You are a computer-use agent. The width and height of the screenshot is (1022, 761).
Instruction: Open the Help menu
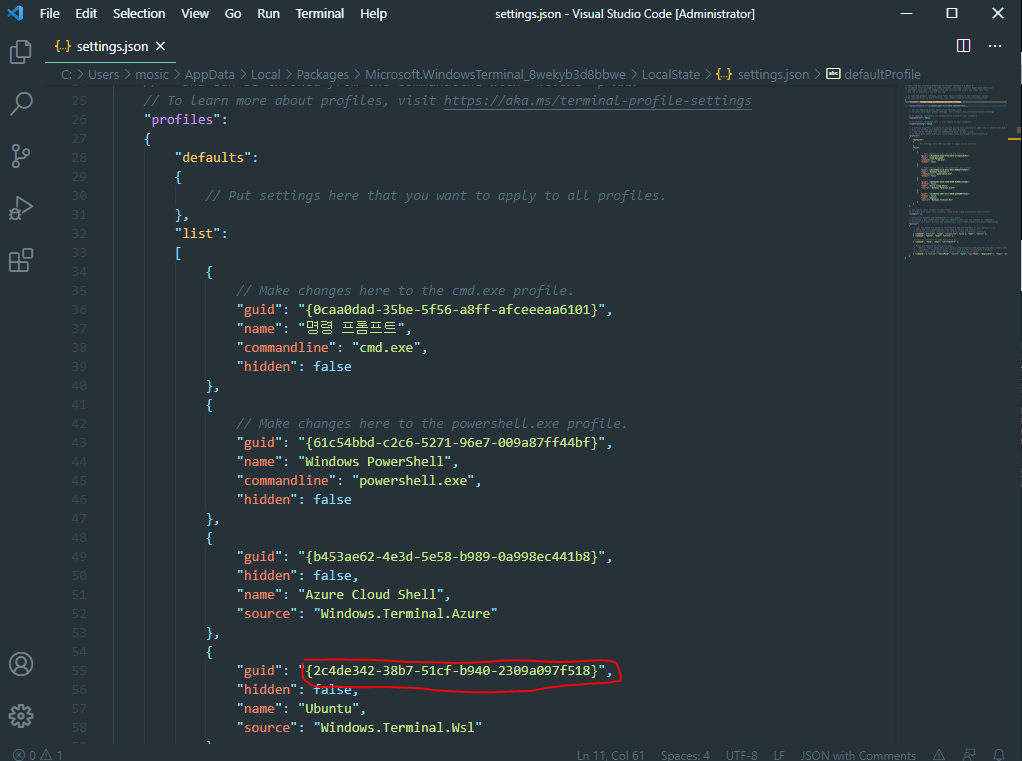(373, 14)
